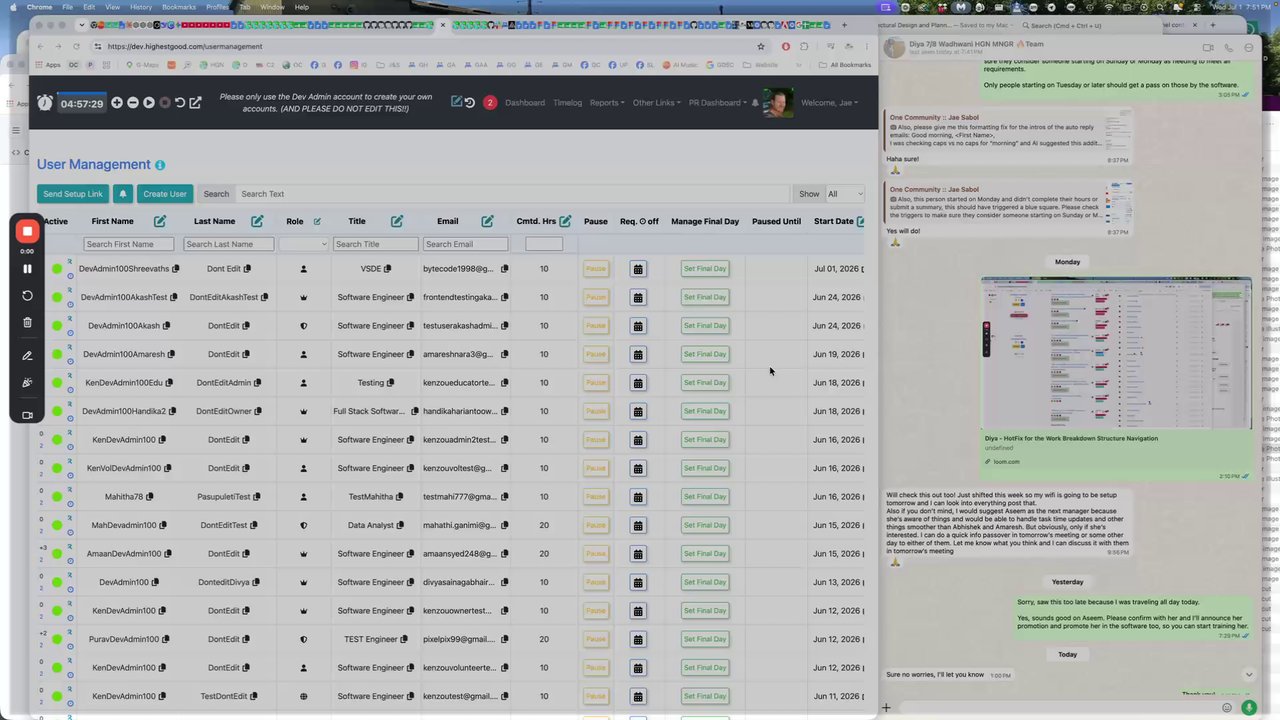Click the red stop recording button
Screen dimensions: 1280x720
[27, 232]
